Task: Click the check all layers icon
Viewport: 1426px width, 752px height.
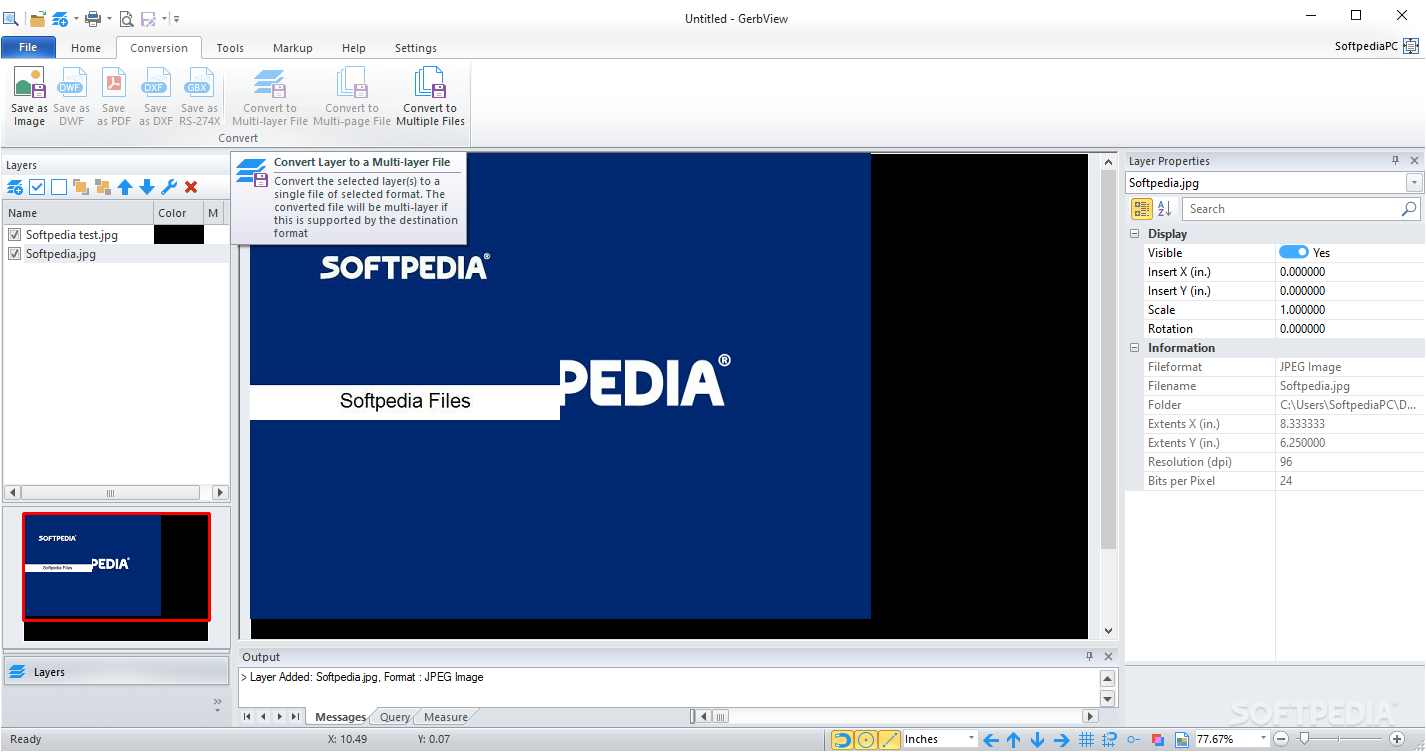Action: [x=37, y=187]
